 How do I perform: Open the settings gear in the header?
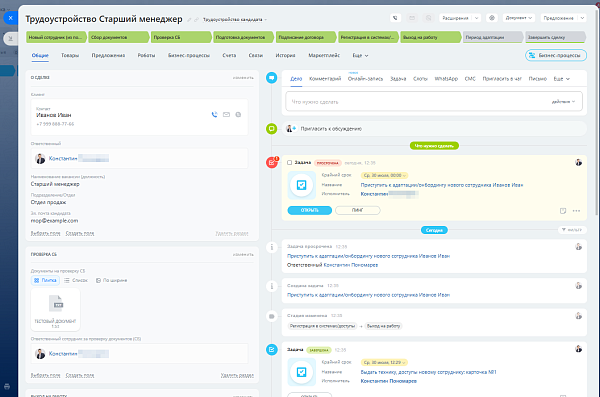click(492, 18)
